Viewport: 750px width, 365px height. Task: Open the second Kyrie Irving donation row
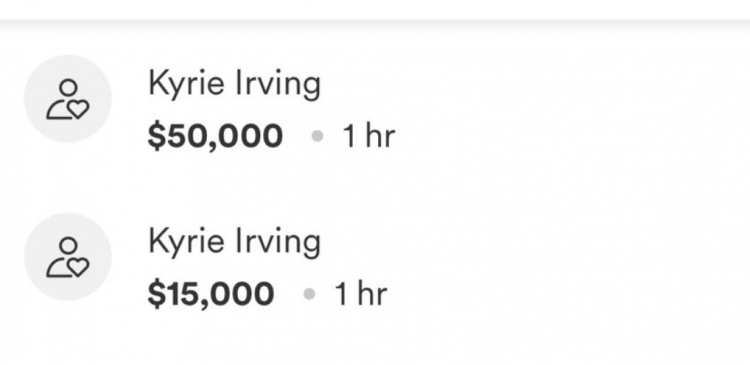pyautogui.click(x=375, y=256)
